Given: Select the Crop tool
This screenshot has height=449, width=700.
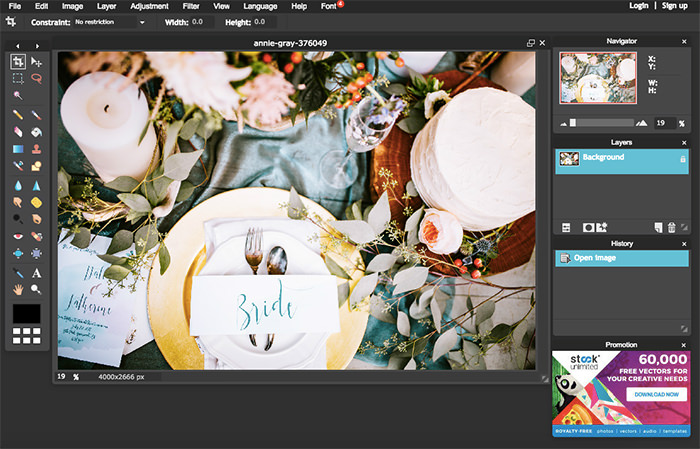Looking at the screenshot, I should click(18, 62).
